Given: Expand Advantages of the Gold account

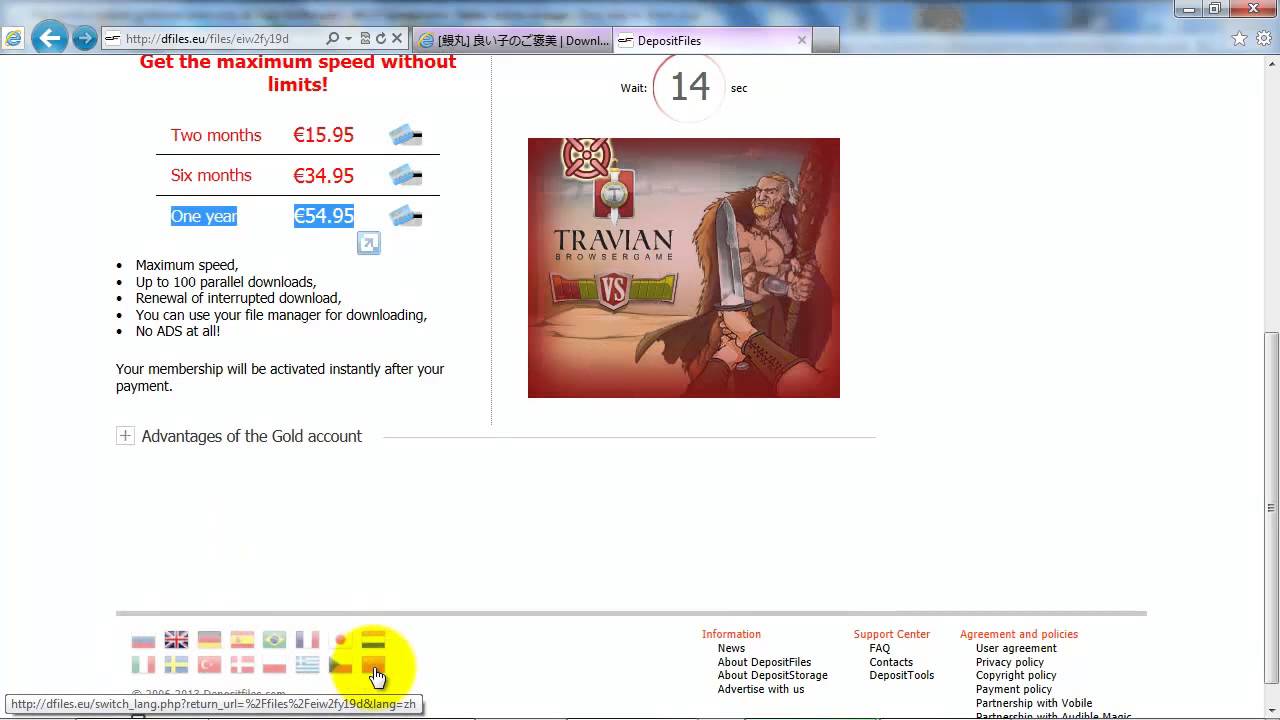Looking at the screenshot, I should 125,436.
